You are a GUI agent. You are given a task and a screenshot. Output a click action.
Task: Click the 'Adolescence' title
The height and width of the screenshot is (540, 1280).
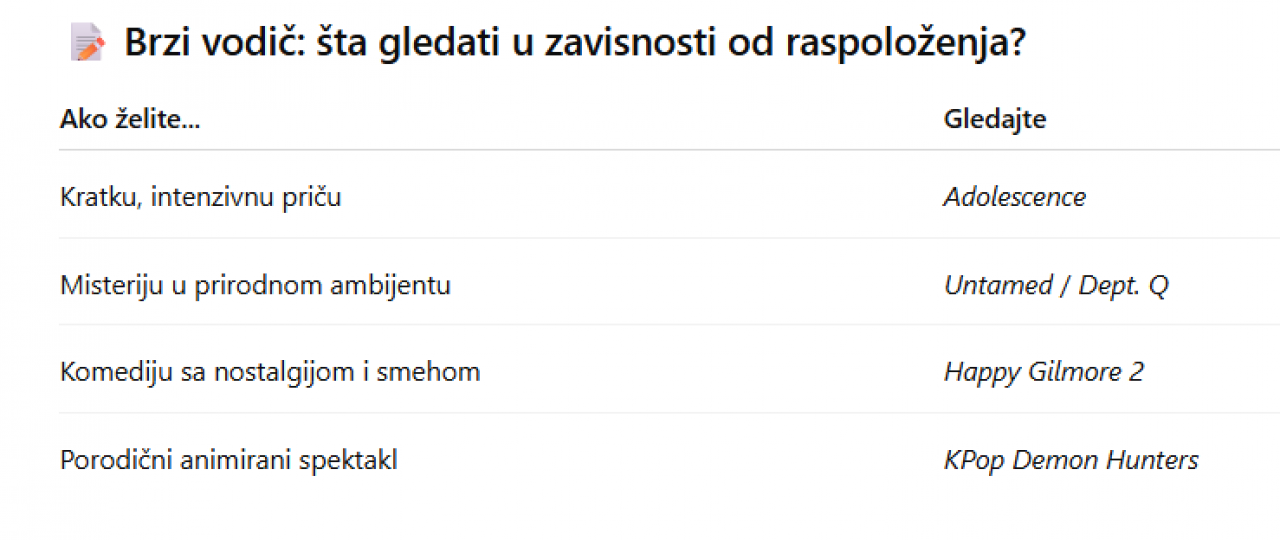1015,197
